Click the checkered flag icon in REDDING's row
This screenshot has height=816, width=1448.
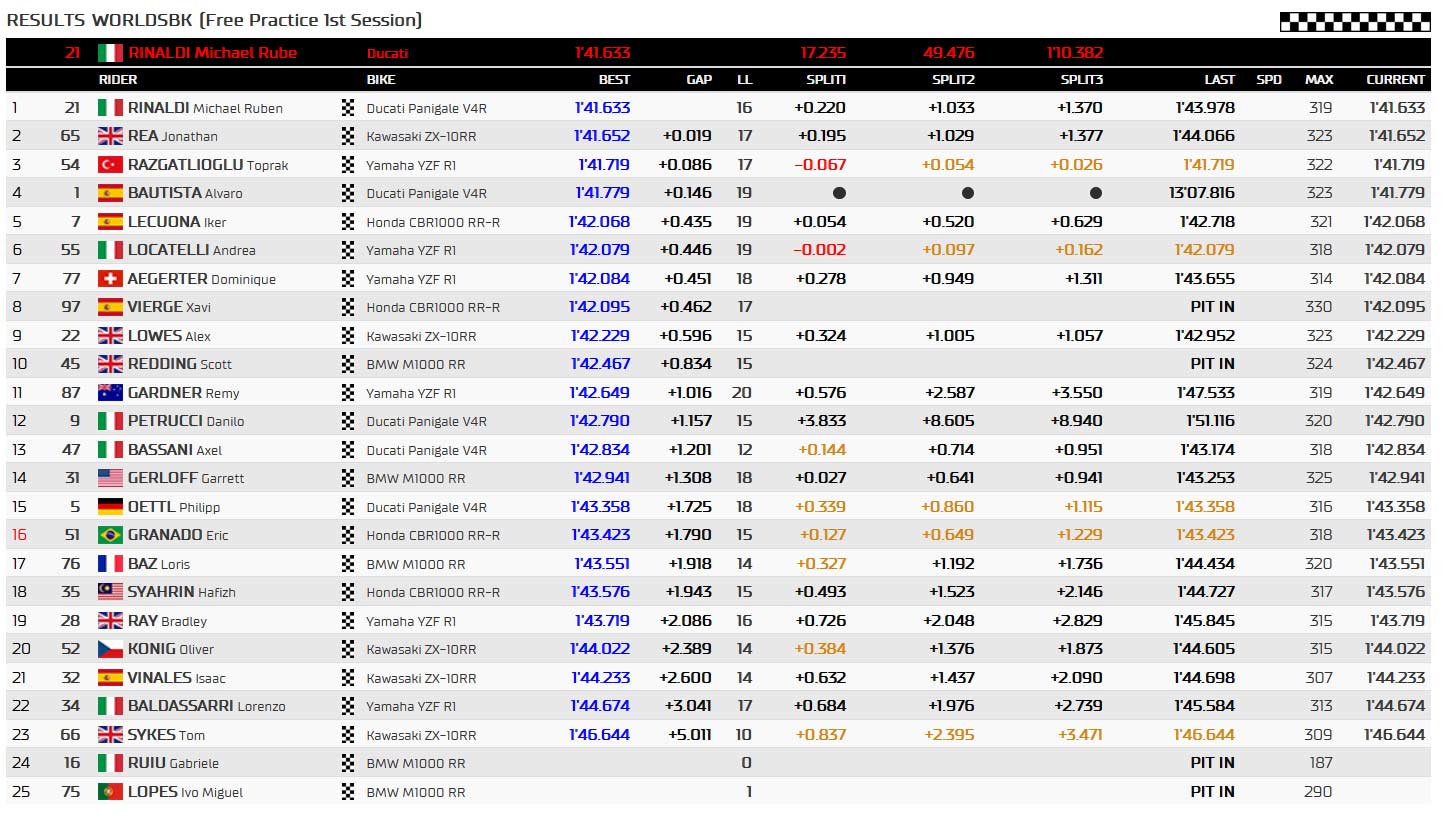pyautogui.click(x=348, y=364)
